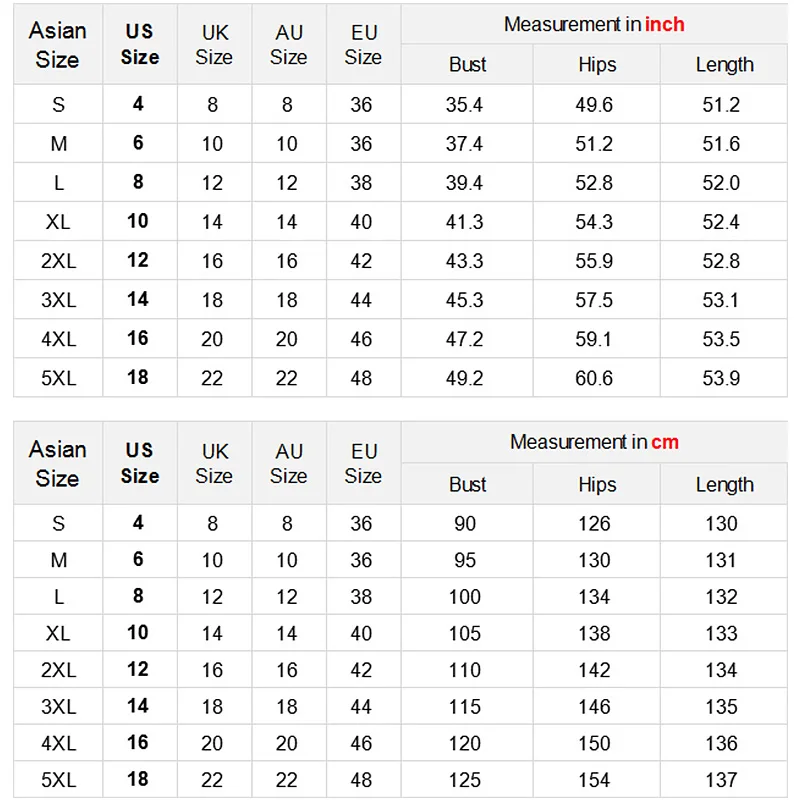Click the 3XL row label in the inch table
The image size is (800, 800).
click(58, 300)
